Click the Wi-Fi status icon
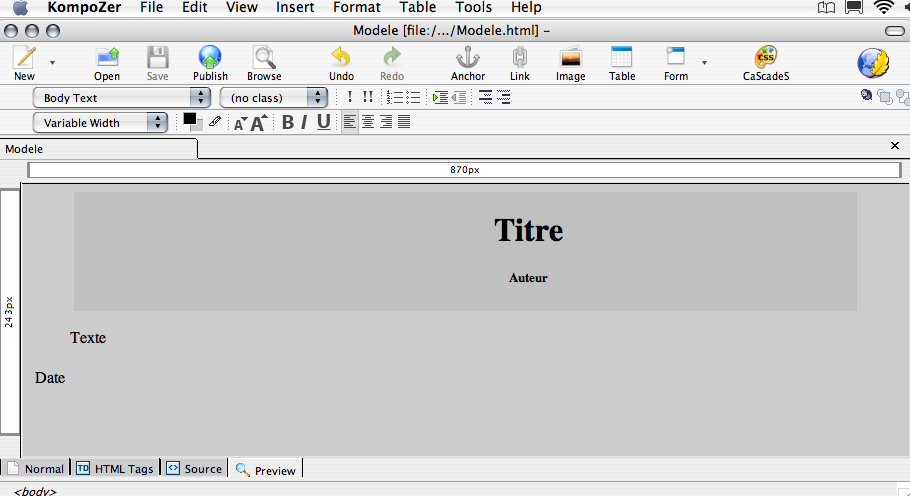 pyautogui.click(x=883, y=7)
